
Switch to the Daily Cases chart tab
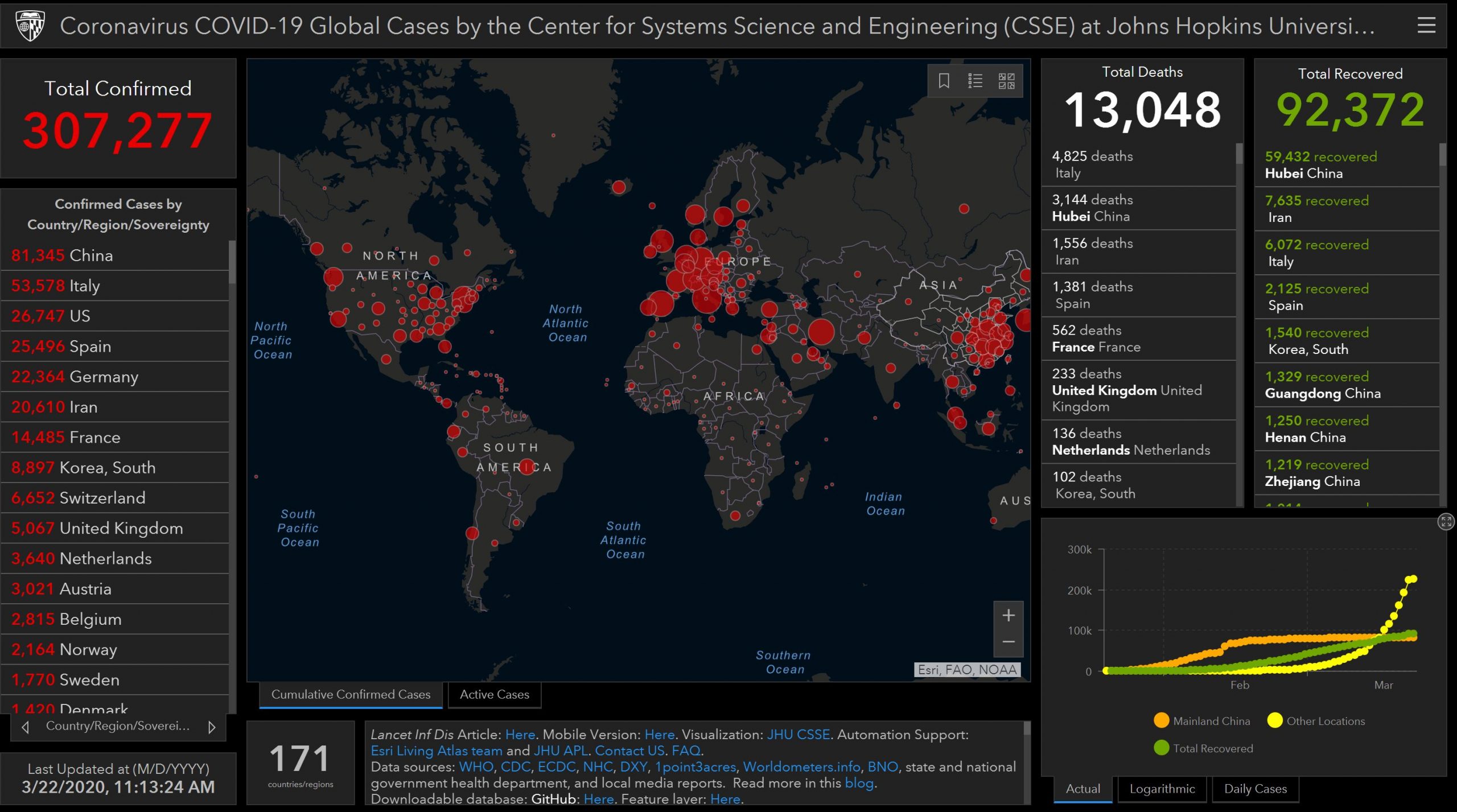click(1255, 789)
